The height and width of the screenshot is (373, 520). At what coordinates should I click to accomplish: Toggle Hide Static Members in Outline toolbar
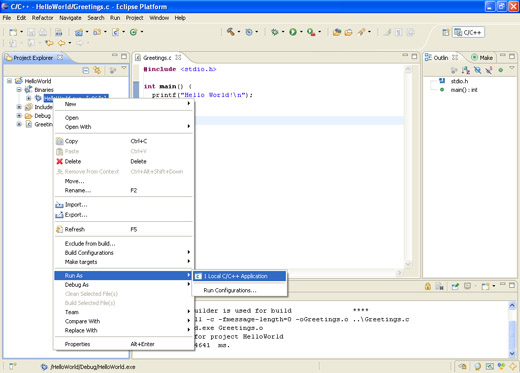(489, 70)
